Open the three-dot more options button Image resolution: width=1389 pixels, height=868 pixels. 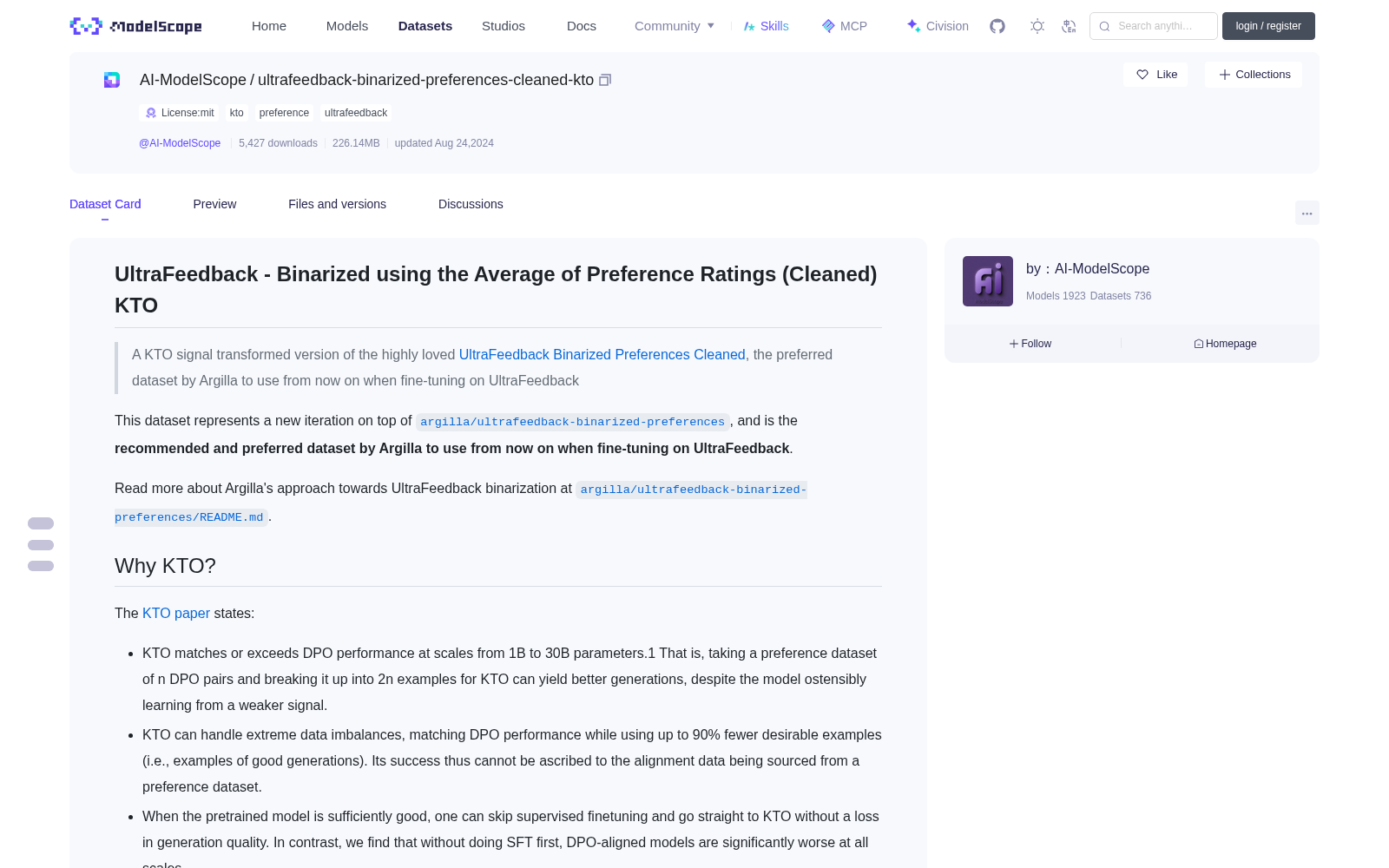1307,213
